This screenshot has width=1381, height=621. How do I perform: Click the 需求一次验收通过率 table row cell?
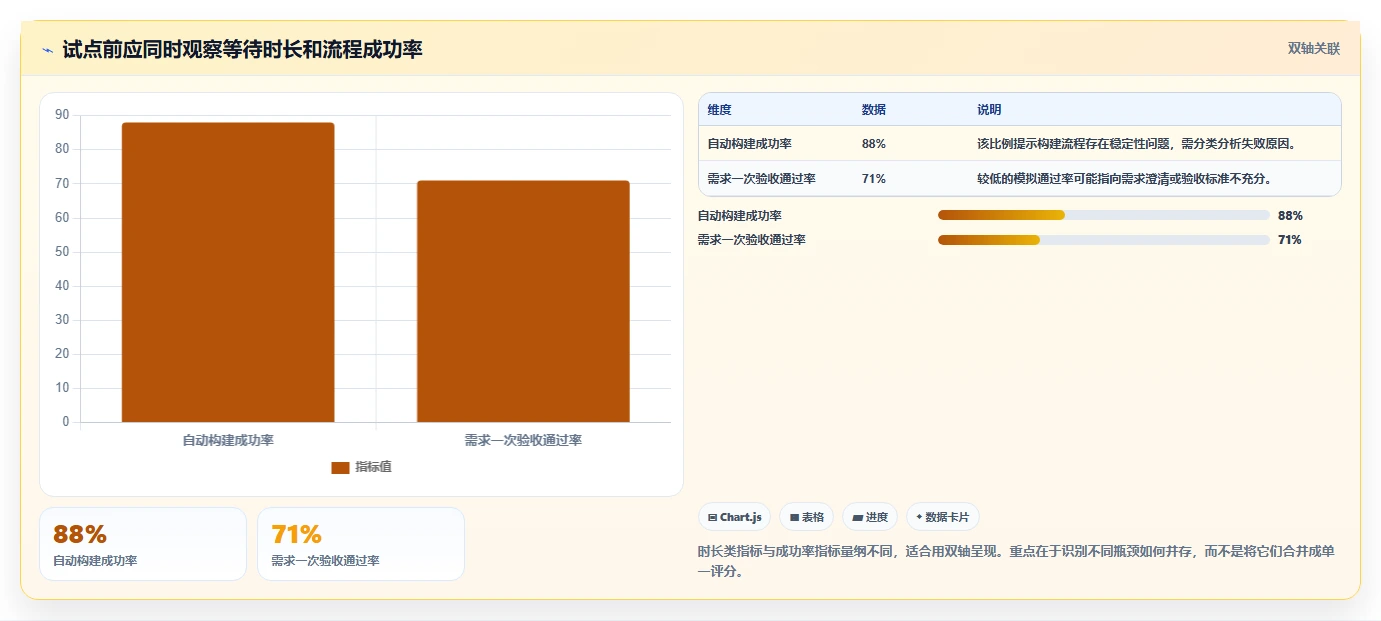761,179
